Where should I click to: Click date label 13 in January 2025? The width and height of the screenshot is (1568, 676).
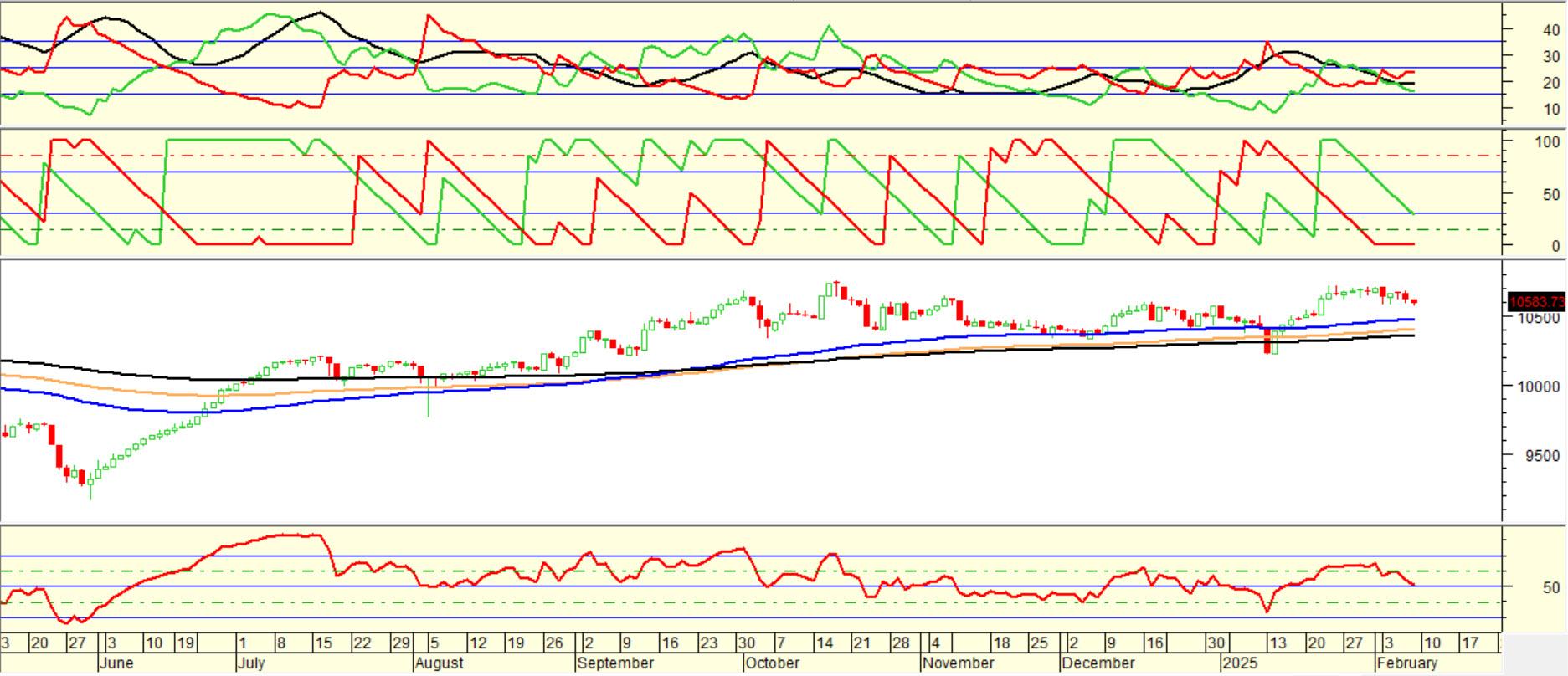(1278, 643)
